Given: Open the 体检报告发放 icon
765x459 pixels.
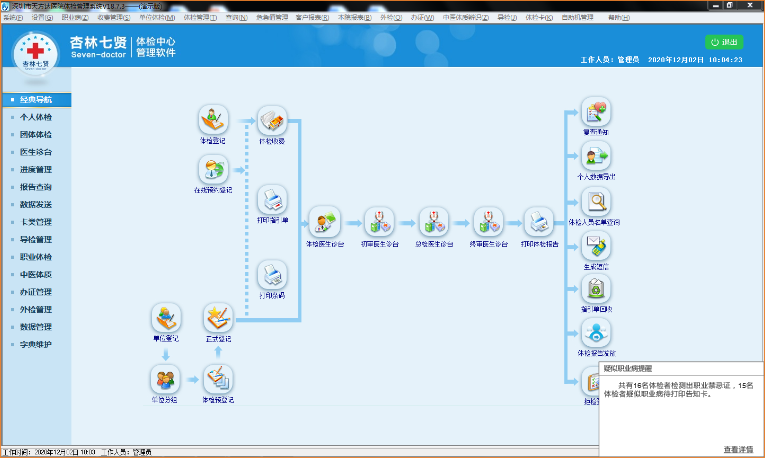Looking at the screenshot, I should coord(596,333).
